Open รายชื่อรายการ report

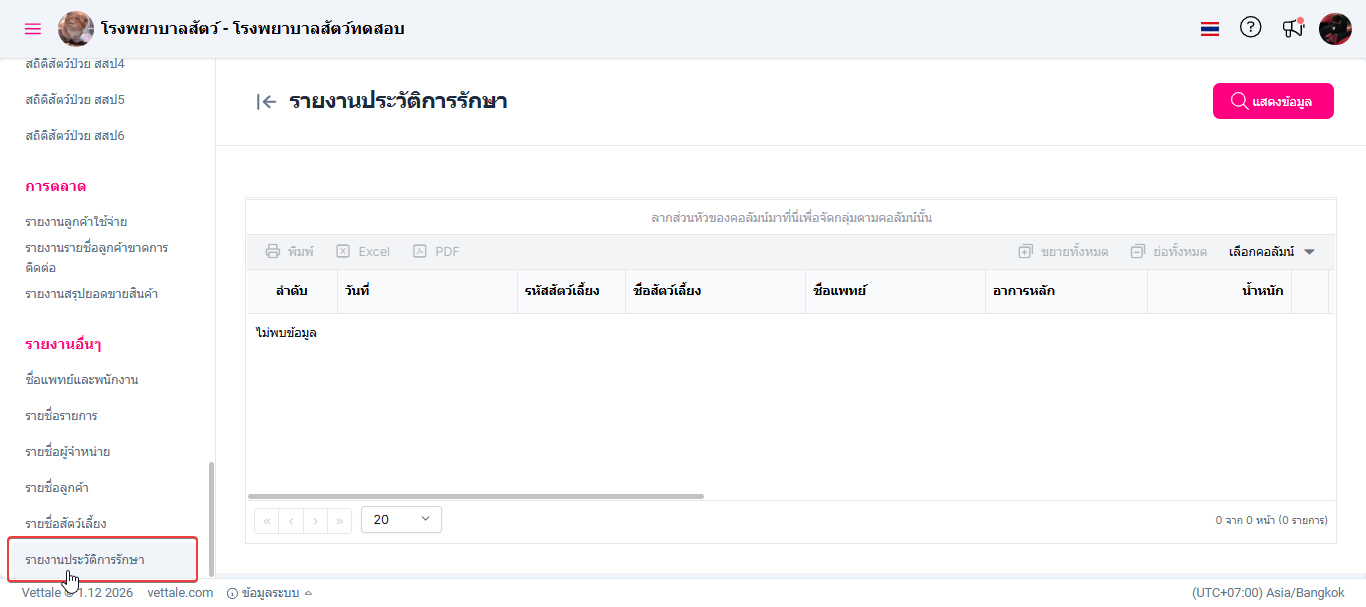click(x=61, y=416)
